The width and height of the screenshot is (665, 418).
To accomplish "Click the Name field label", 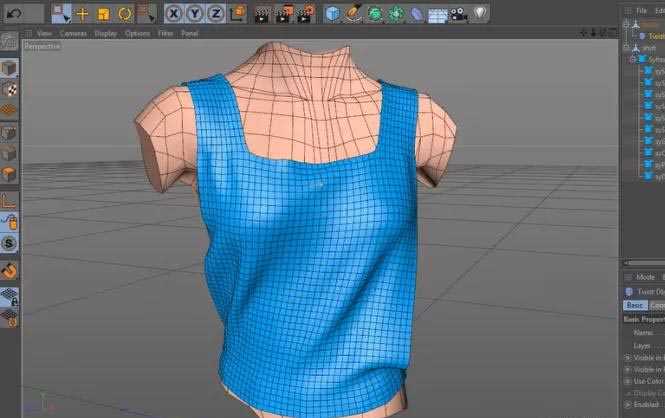I will (643, 333).
